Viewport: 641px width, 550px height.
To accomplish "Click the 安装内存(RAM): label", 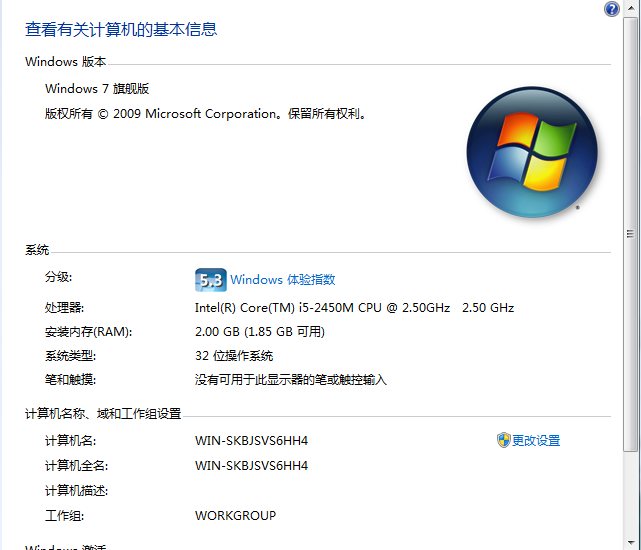I will (x=88, y=332).
